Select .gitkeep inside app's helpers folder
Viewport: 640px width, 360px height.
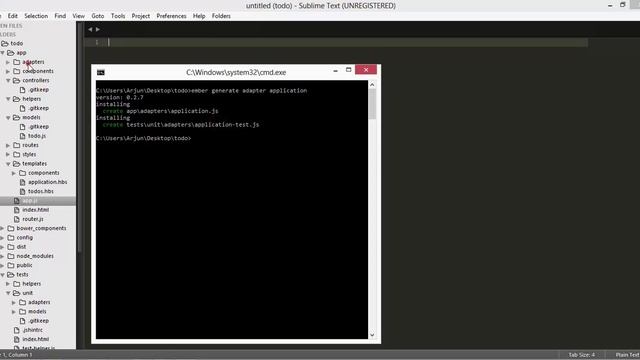point(39,108)
